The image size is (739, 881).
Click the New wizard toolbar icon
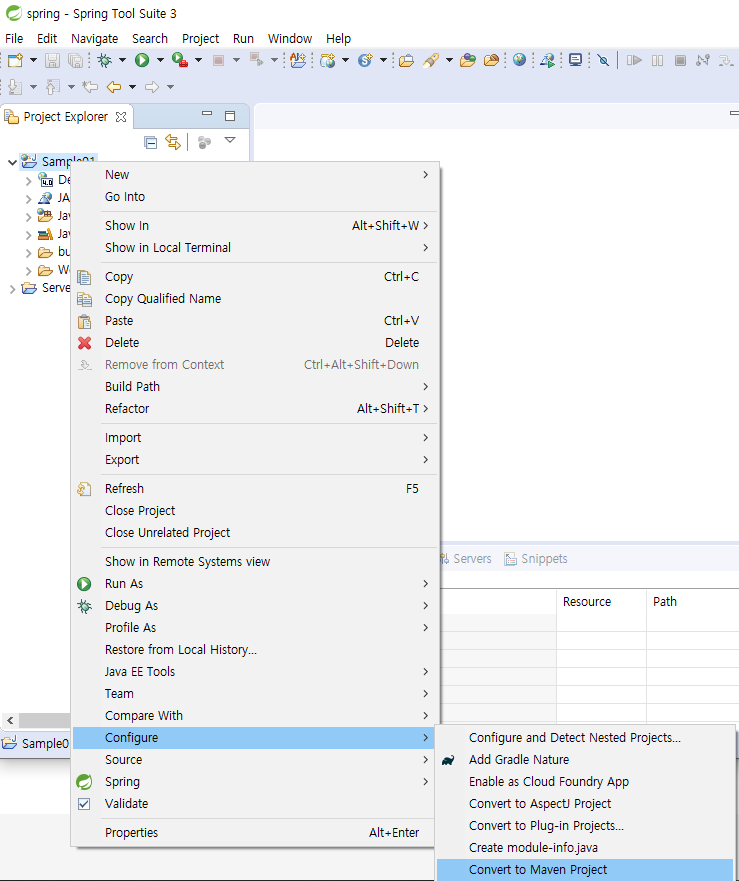click(x=15, y=60)
